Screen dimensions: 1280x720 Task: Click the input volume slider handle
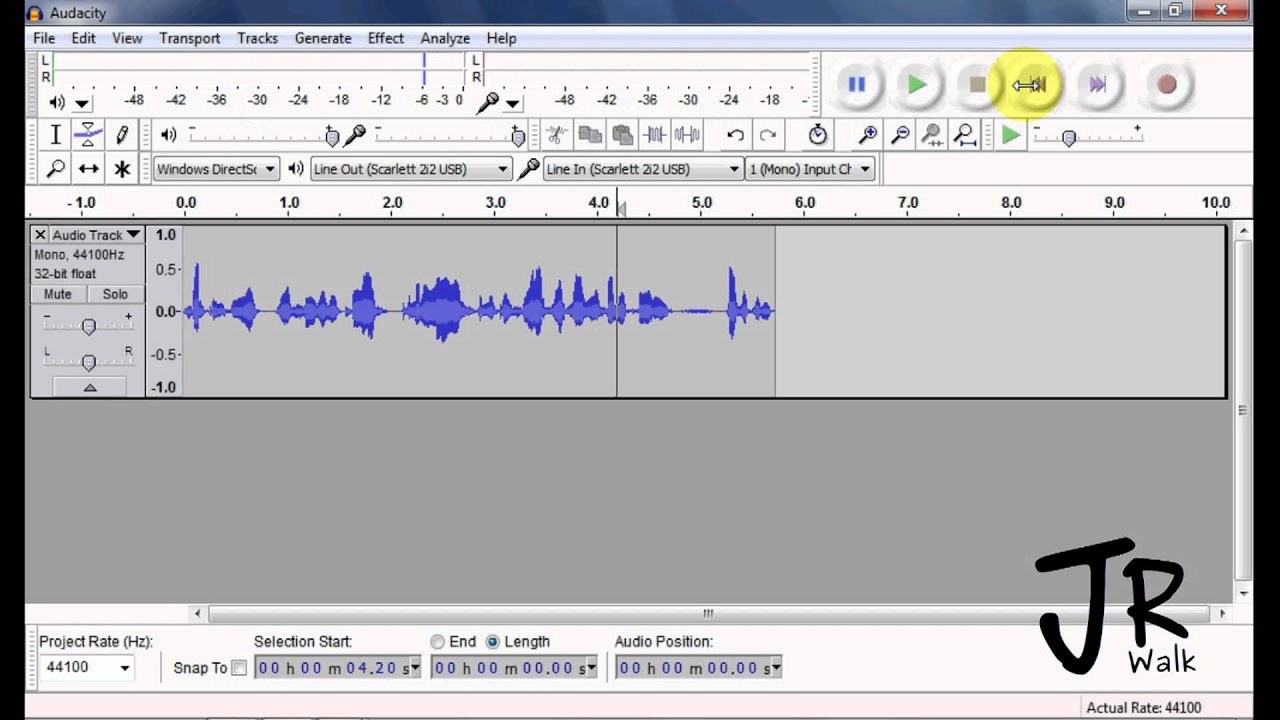tap(518, 137)
